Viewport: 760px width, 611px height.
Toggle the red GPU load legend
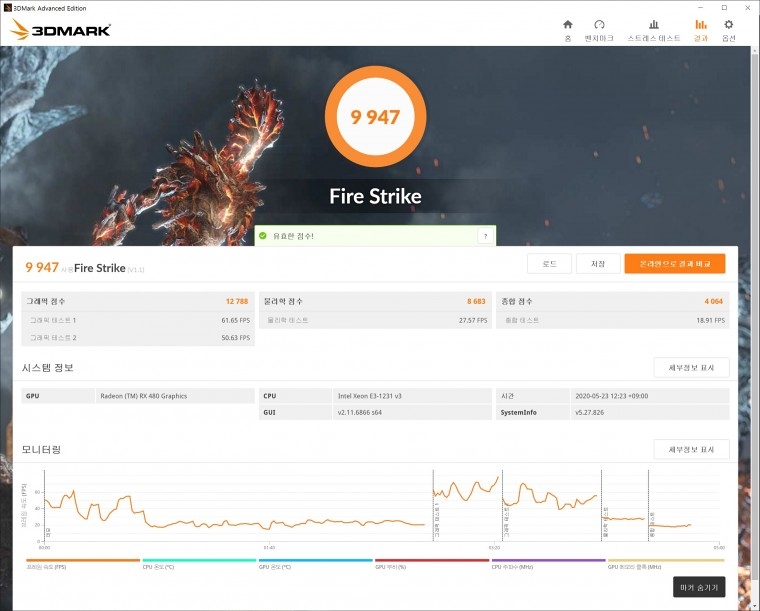click(432, 561)
